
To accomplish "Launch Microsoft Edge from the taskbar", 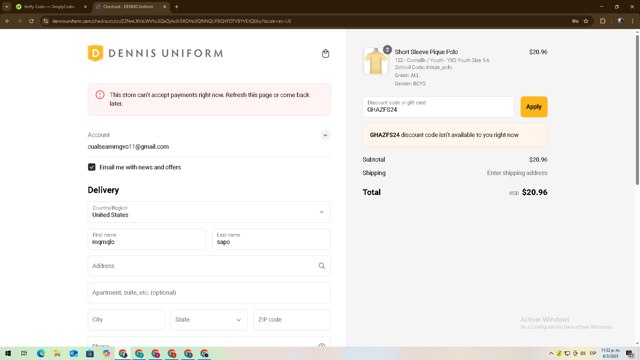I will point(41,353).
